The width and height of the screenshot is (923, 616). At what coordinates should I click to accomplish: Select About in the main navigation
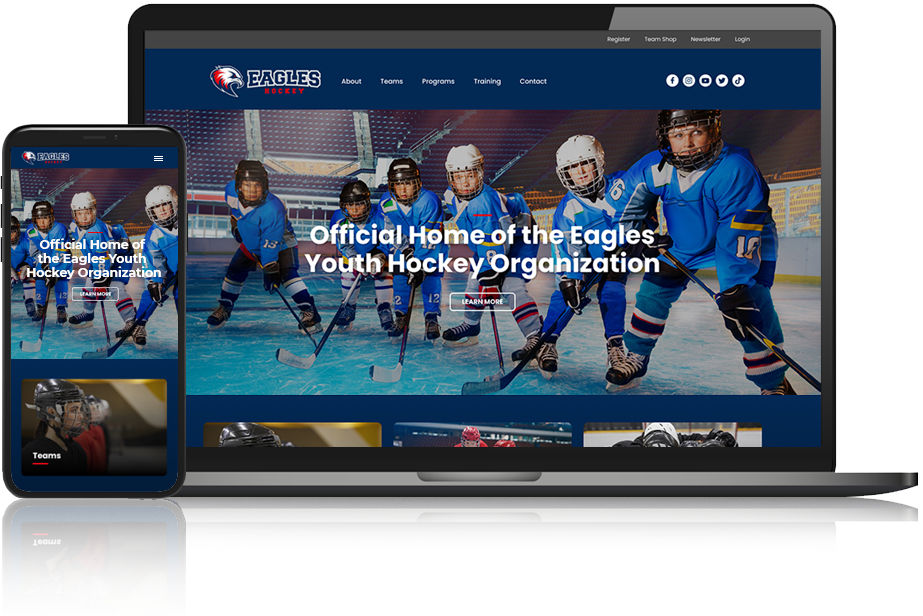[351, 82]
